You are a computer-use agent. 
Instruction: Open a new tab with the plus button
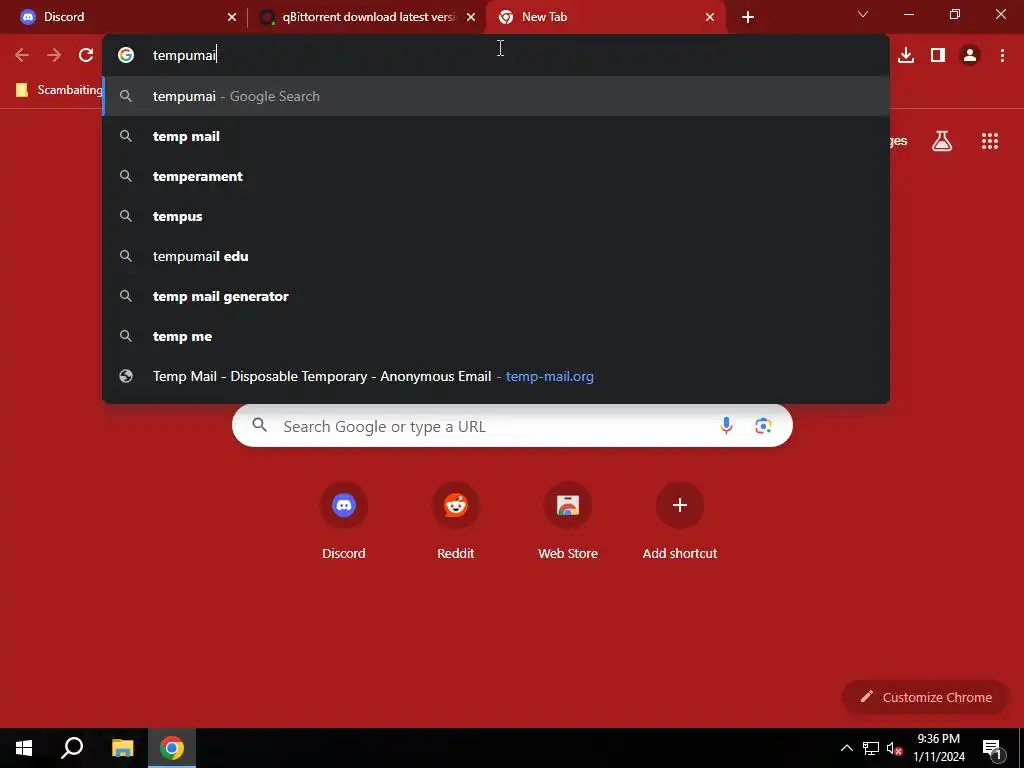[748, 17]
